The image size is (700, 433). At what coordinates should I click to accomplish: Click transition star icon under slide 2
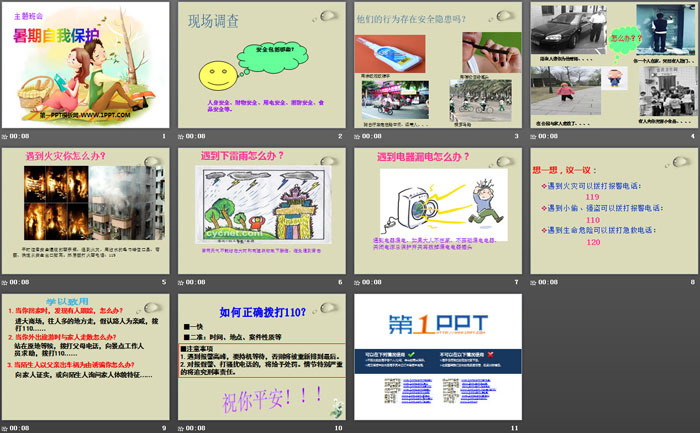pos(181,137)
